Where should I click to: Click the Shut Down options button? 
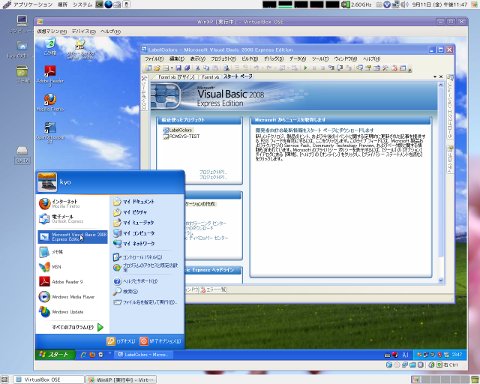coord(160,341)
